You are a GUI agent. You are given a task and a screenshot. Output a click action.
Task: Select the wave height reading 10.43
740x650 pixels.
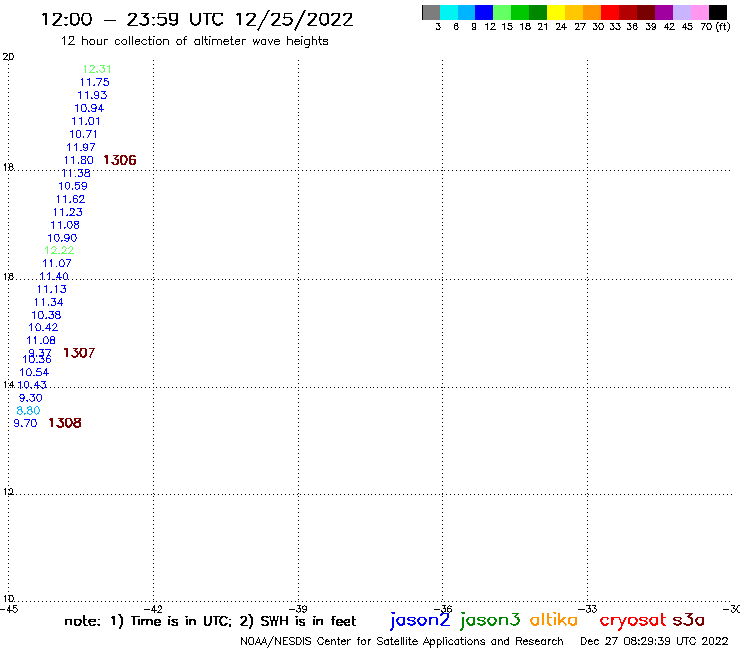click(x=32, y=385)
